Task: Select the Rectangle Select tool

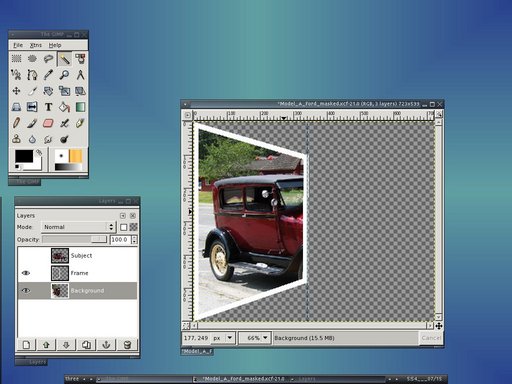Action: (16, 59)
